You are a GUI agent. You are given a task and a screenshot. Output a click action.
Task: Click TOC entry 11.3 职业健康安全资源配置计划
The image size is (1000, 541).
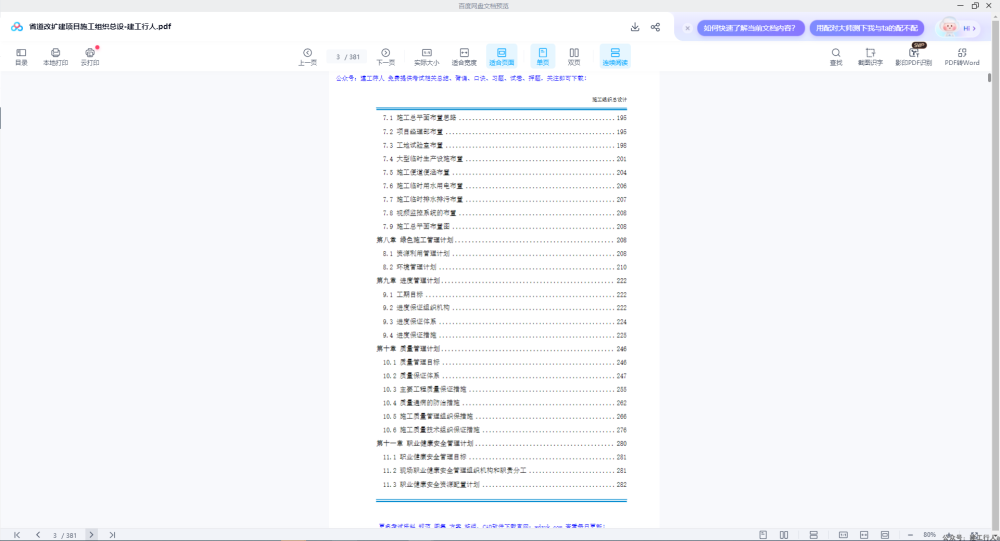click(x=504, y=484)
